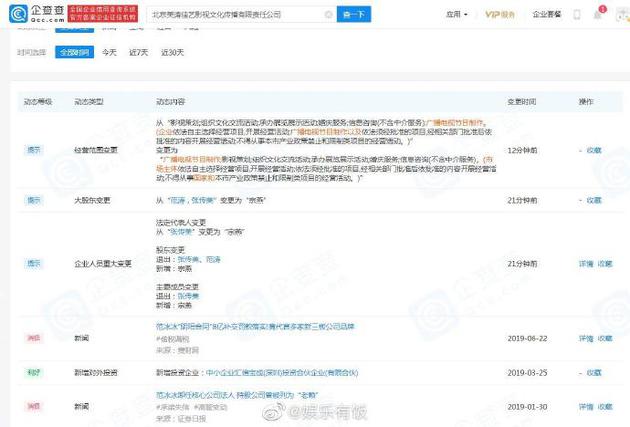Open 详情 for the 2019-06-22 news

(586, 338)
